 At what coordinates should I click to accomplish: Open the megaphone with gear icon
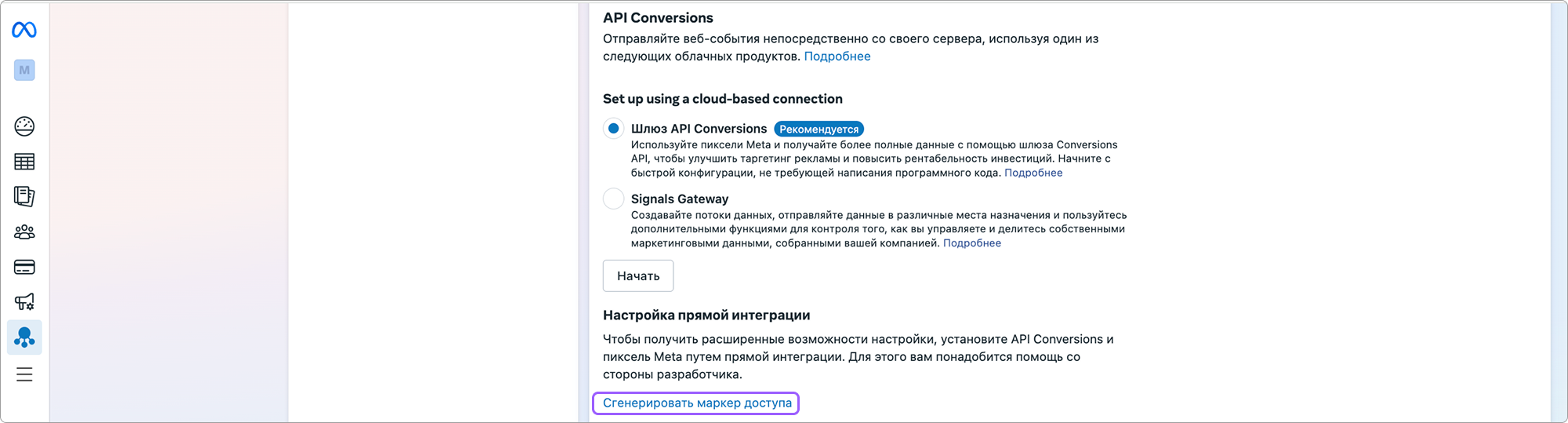[x=24, y=302]
